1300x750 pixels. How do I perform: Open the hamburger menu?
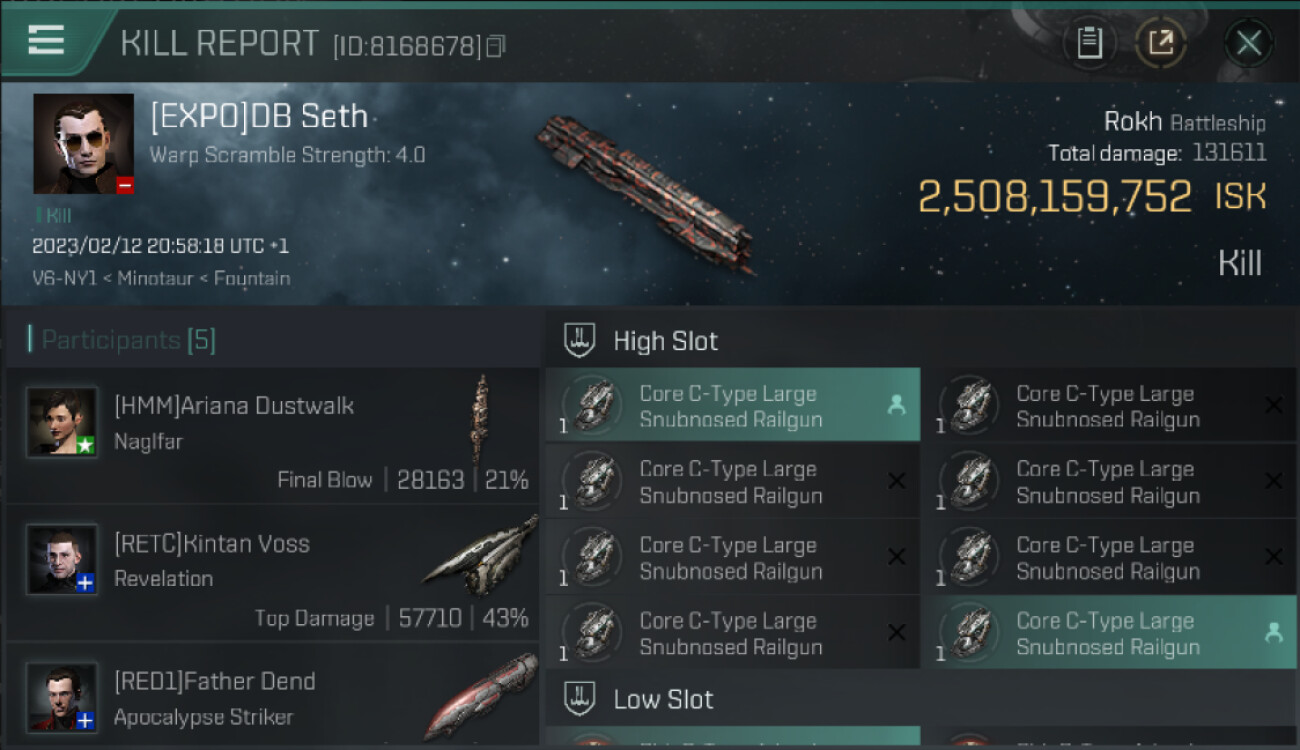pyautogui.click(x=46, y=40)
